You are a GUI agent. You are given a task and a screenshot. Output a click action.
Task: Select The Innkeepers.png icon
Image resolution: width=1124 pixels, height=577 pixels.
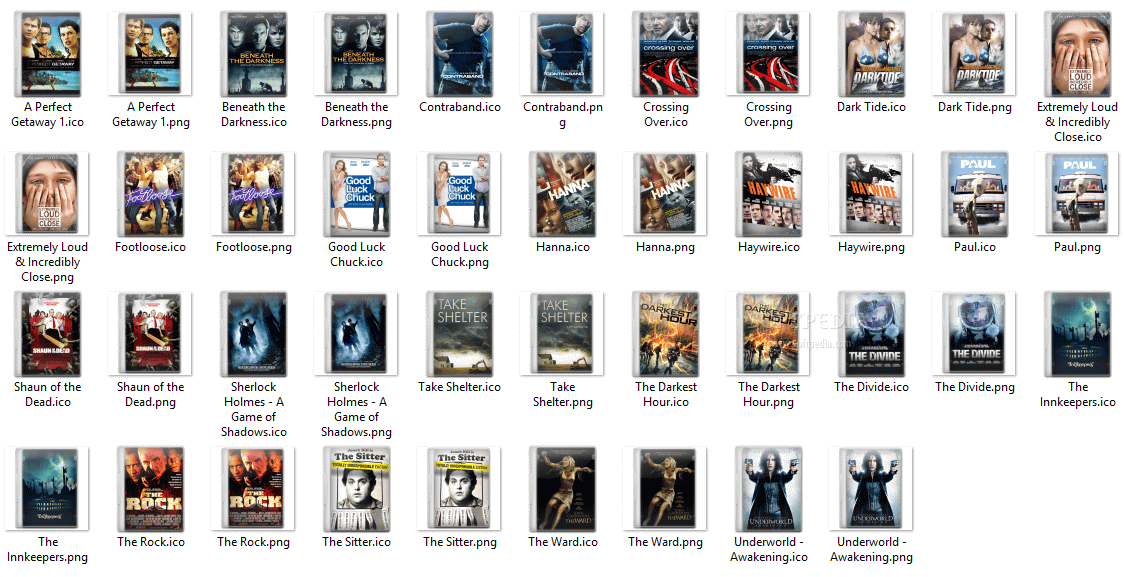(47, 489)
